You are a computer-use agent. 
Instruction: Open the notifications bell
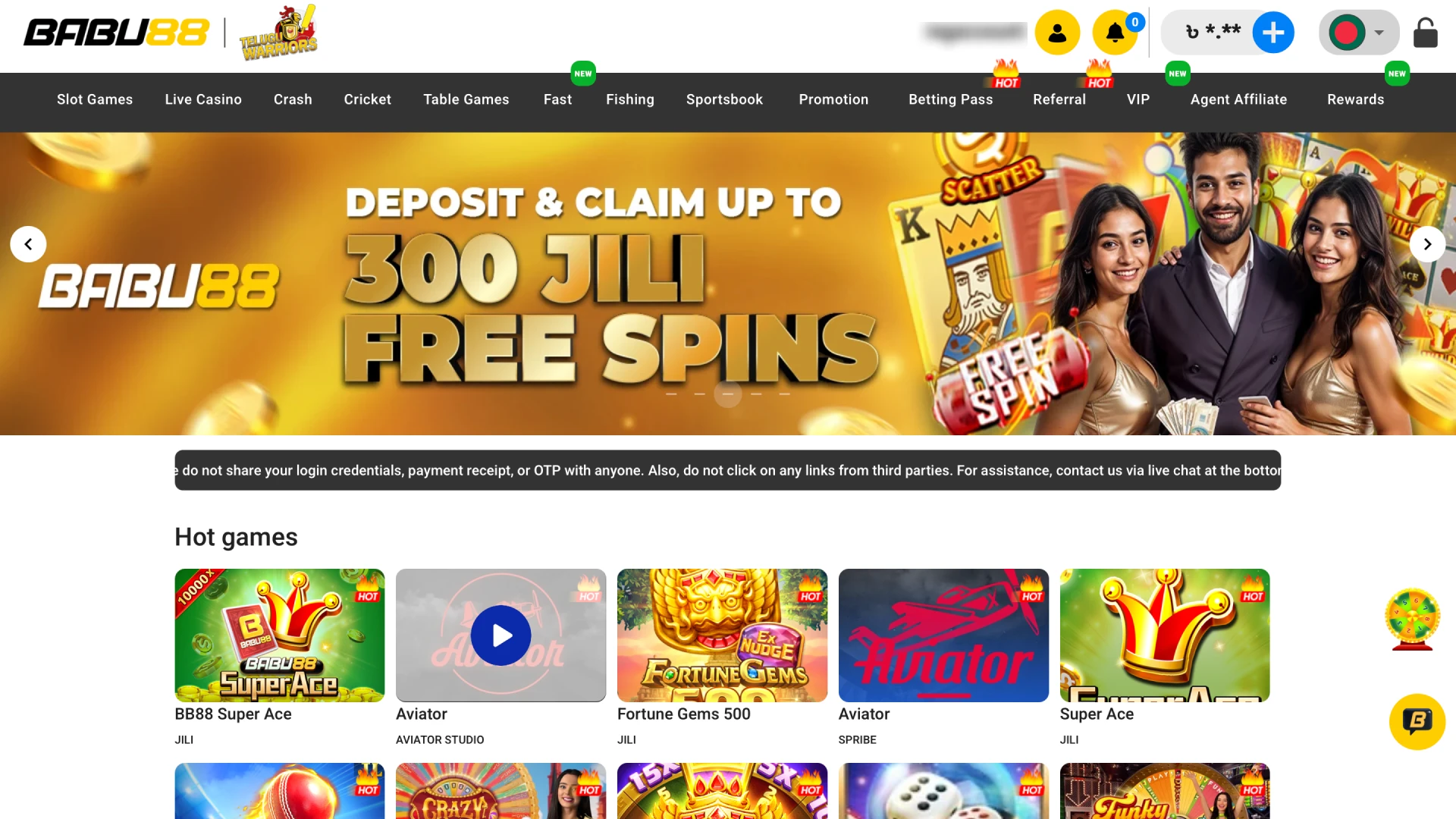(x=1115, y=33)
